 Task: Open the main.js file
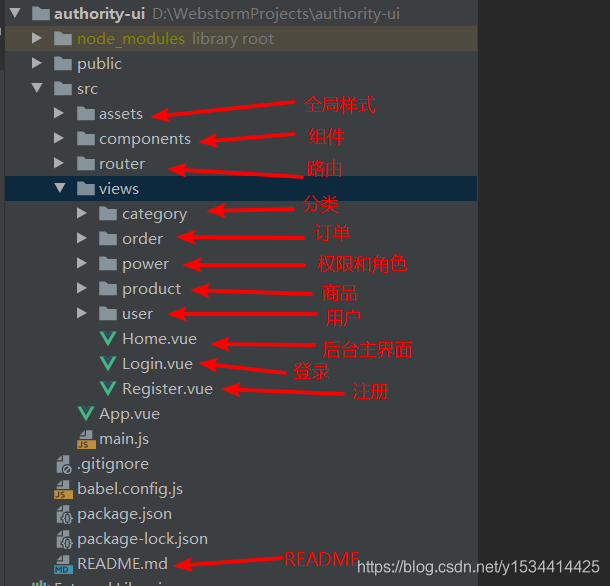[124, 439]
